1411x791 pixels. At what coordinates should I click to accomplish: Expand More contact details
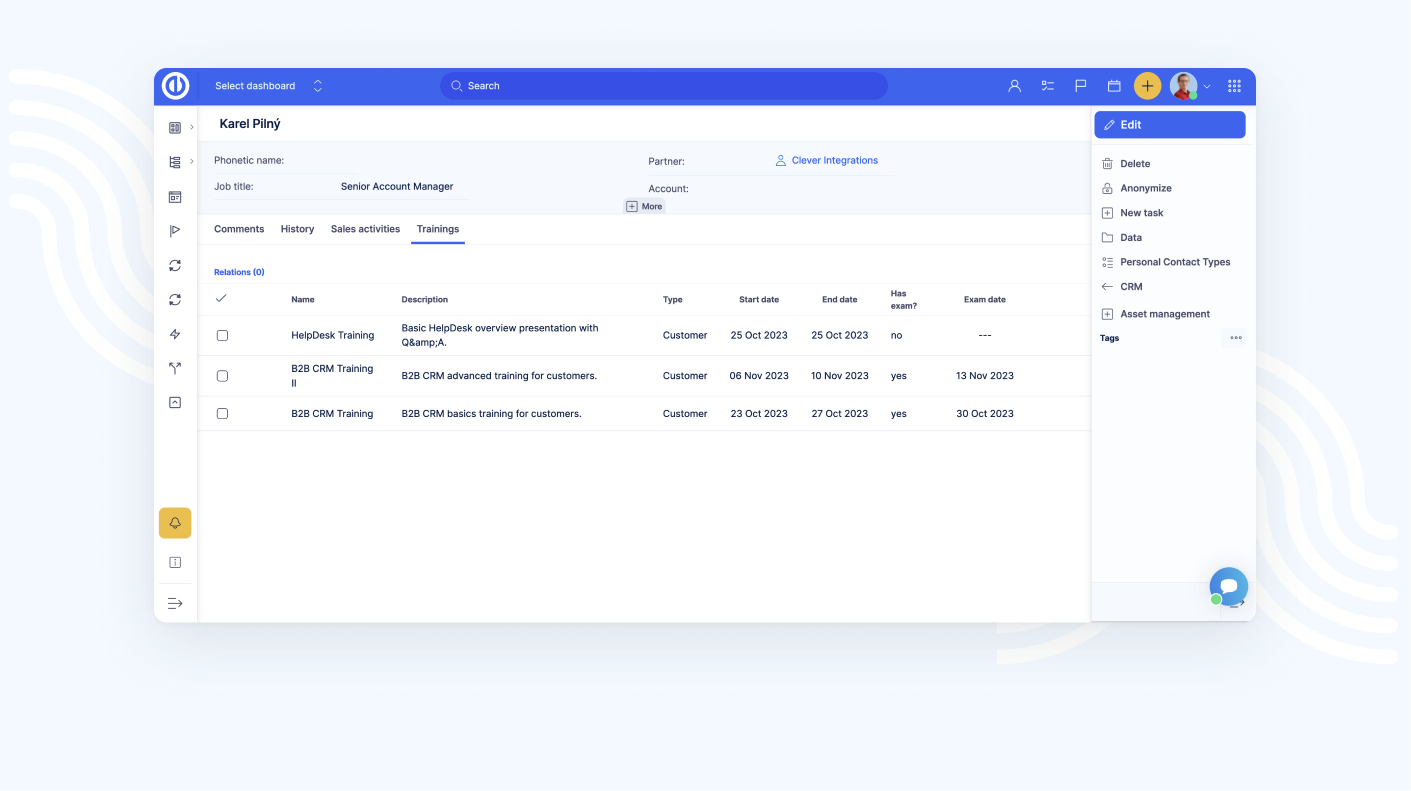pos(644,206)
